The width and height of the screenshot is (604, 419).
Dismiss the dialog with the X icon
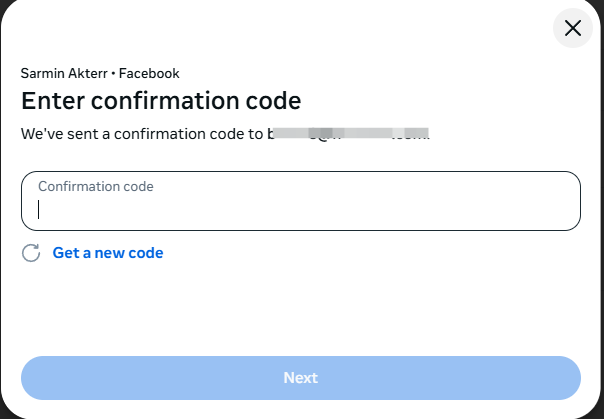click(x=573, y=28)
